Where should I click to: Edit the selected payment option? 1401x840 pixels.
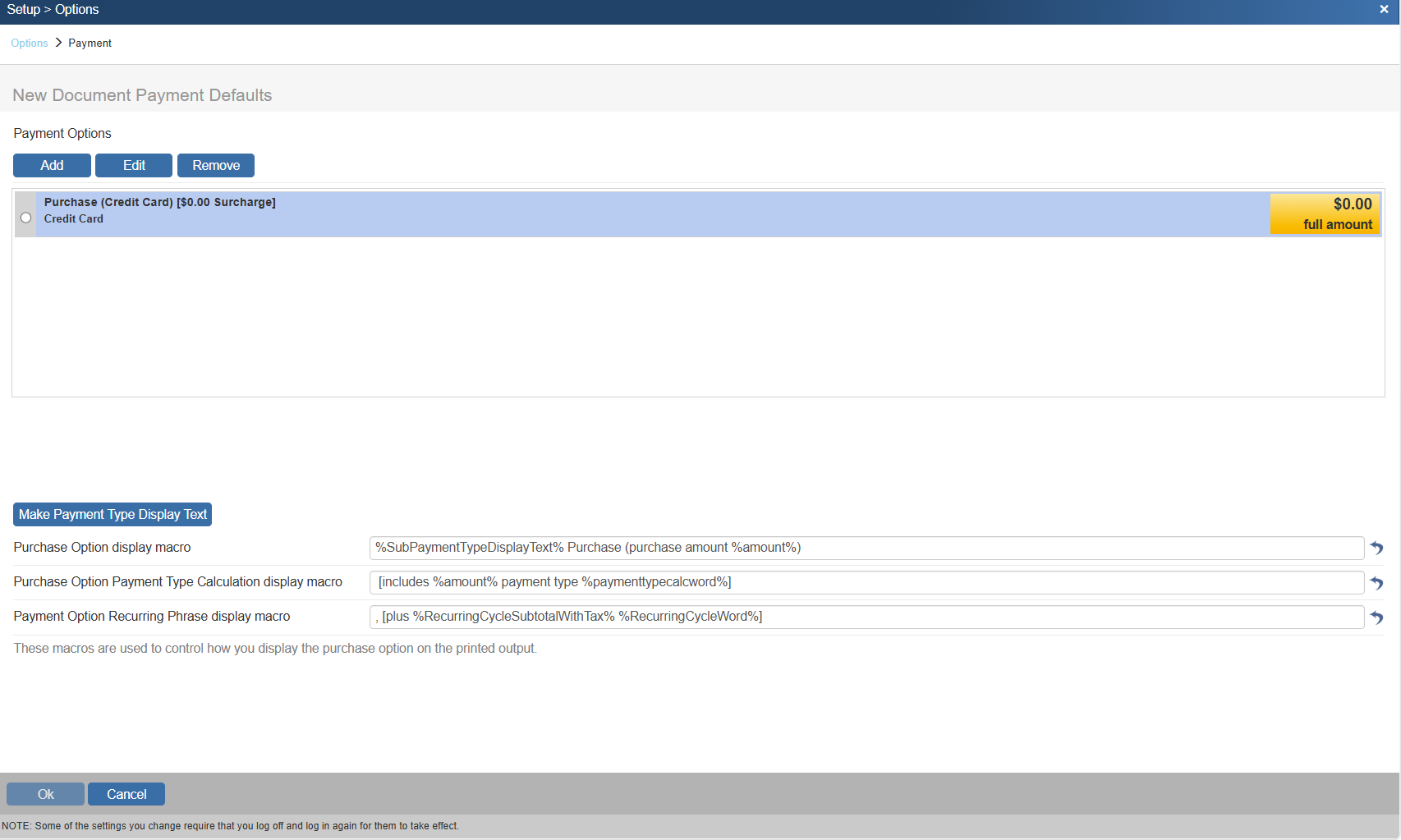(134, 165)
